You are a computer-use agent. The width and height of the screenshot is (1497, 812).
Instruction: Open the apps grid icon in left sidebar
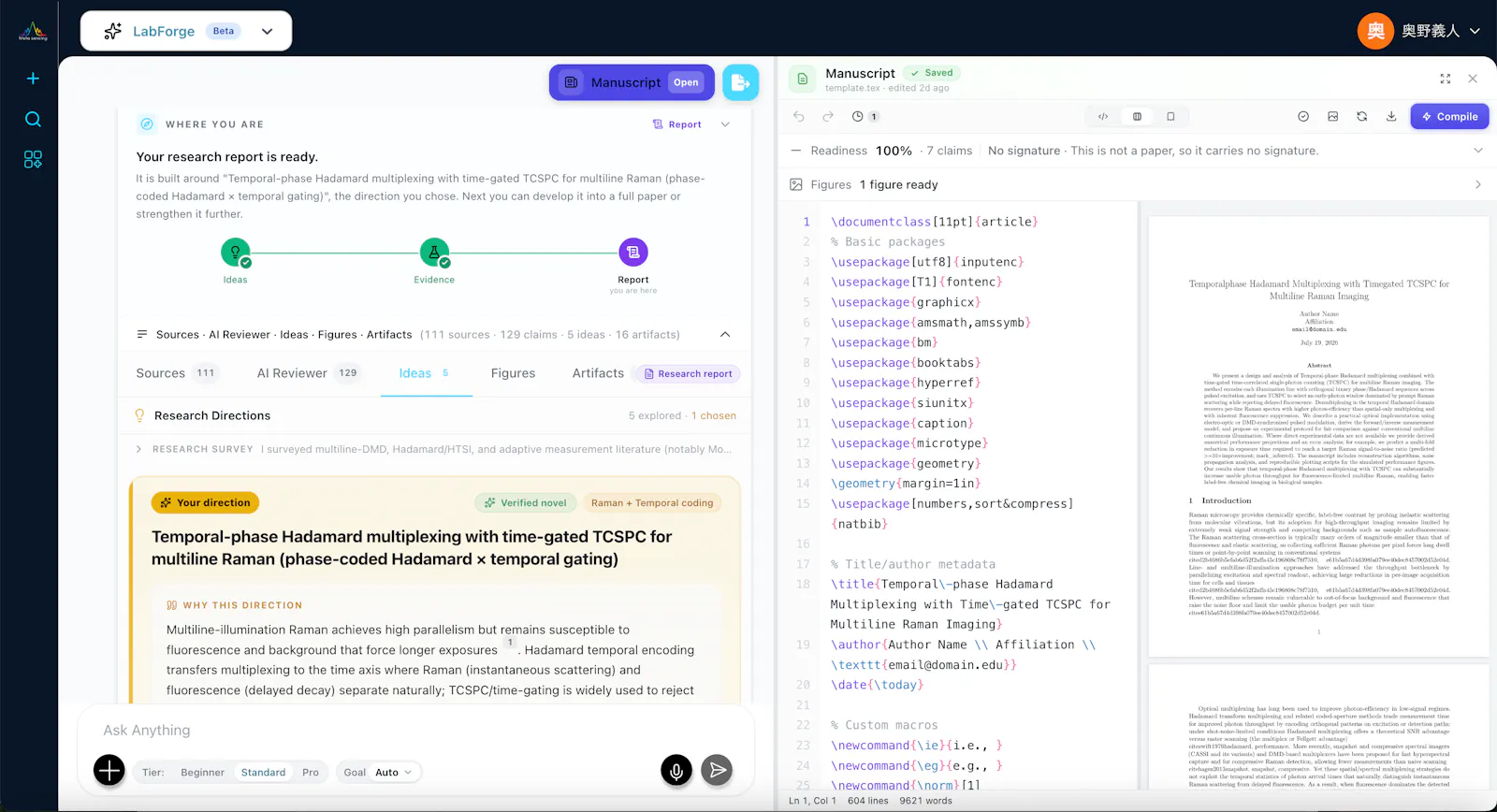click(33, 160)
